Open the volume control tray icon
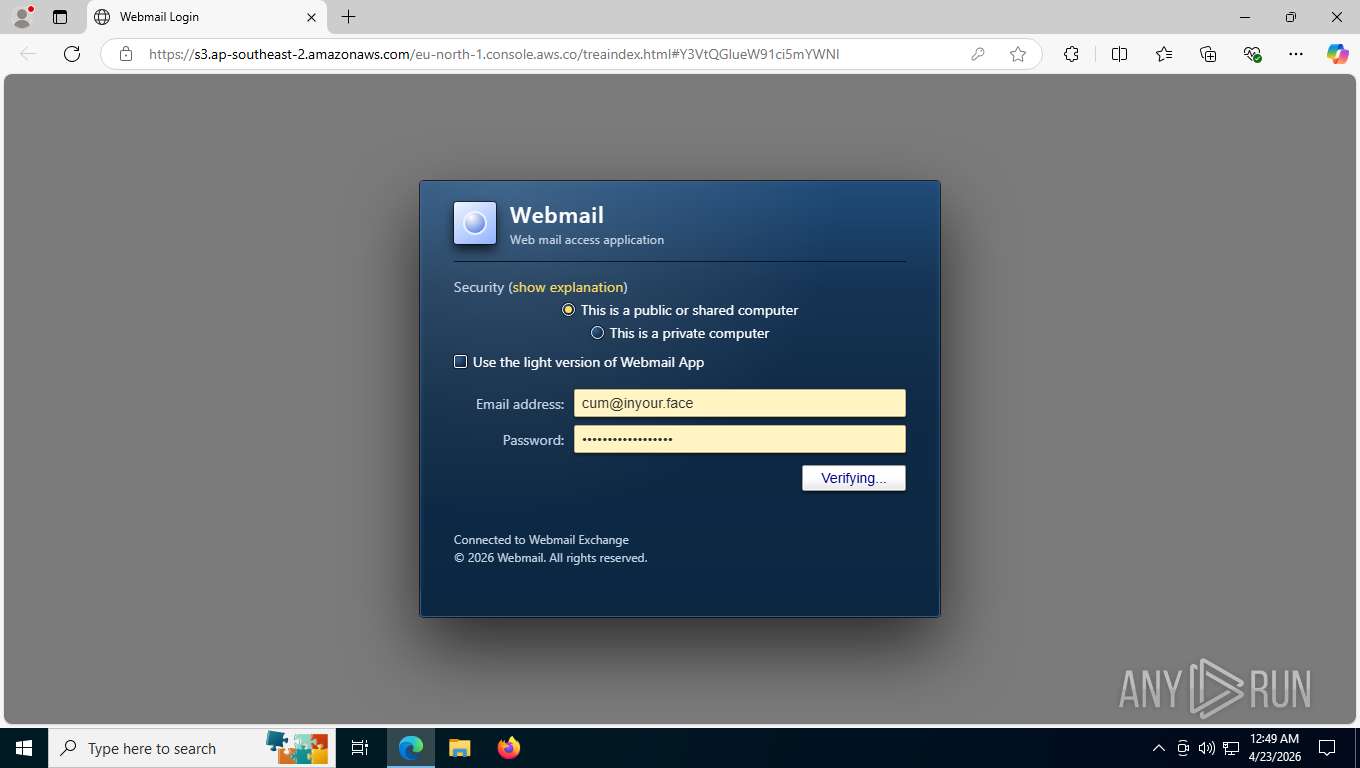 coord(1207,748)
